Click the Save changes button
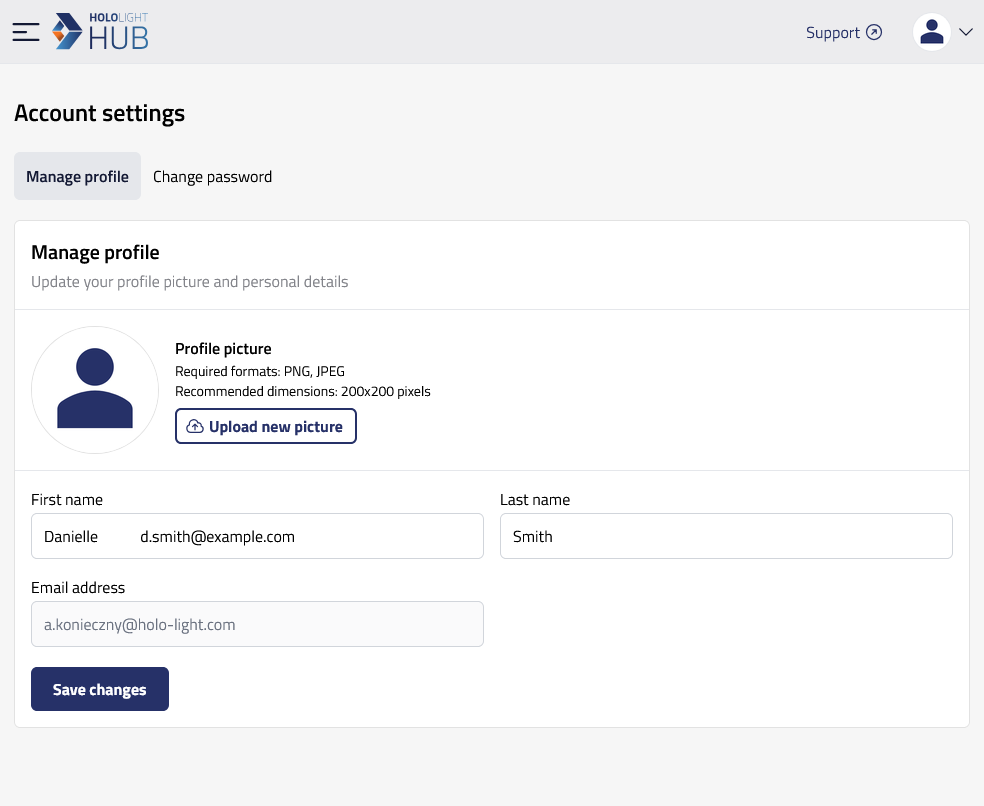984x806 pixels. pos(100,689)
